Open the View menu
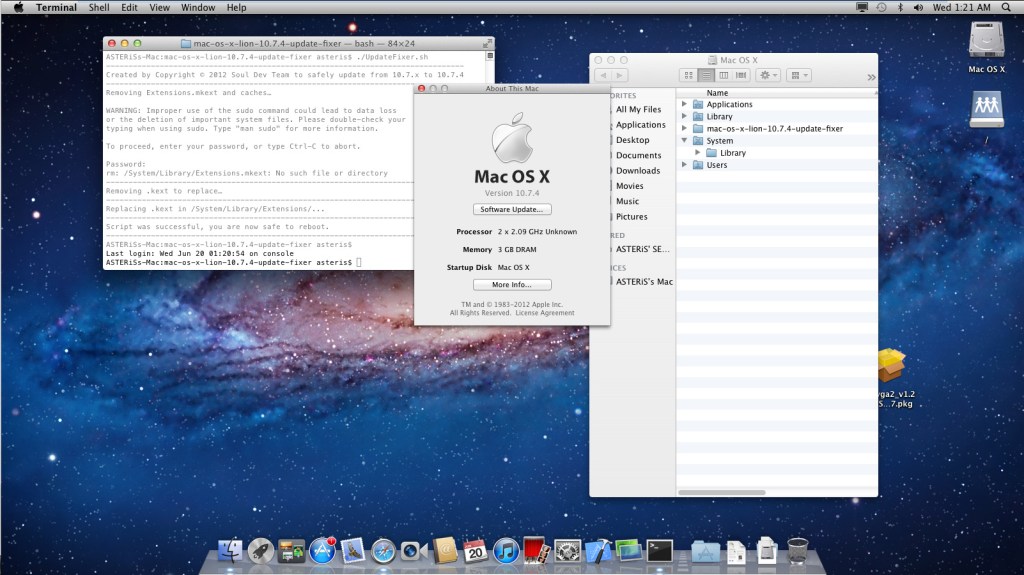Image resolution: width=1024 pixels, height=575 pixels. (159, 7)
